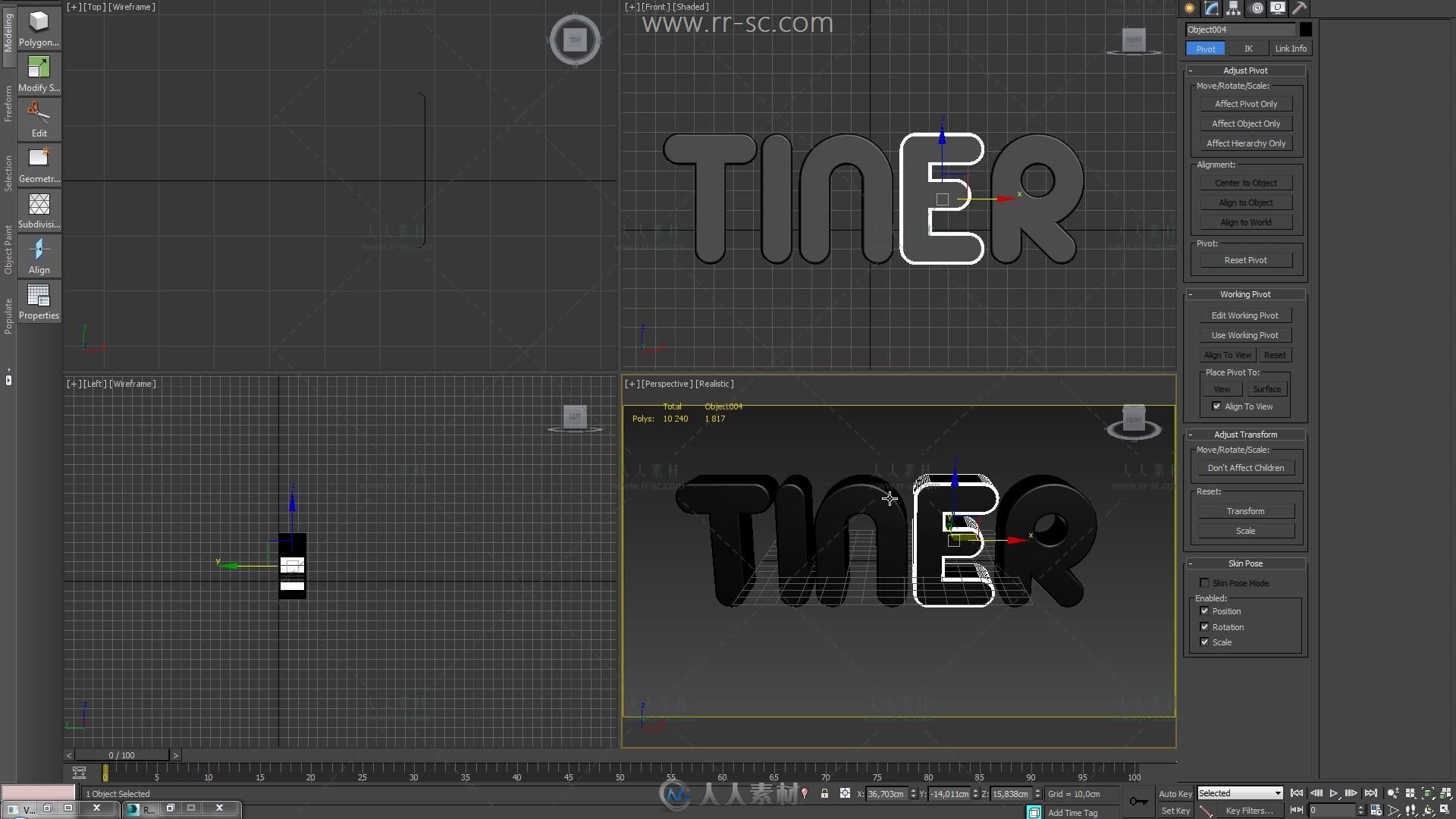Click Reset Pivot button
Image resolution: width=1456 pixels, height=819 pixels.
click(1246, 260)
